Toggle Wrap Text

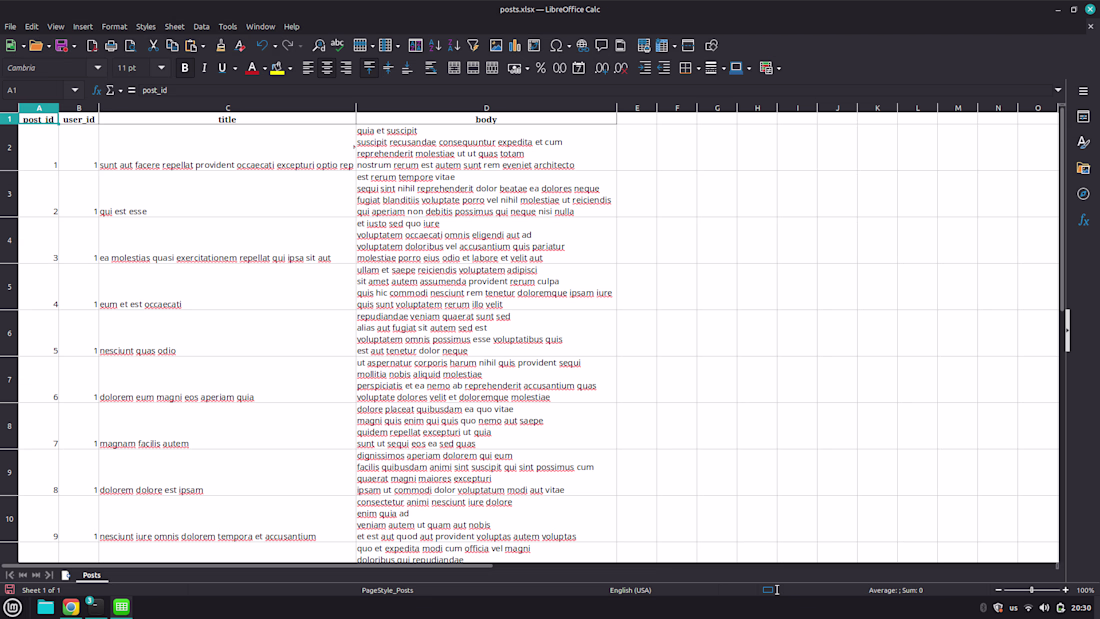tap(431, 68)
